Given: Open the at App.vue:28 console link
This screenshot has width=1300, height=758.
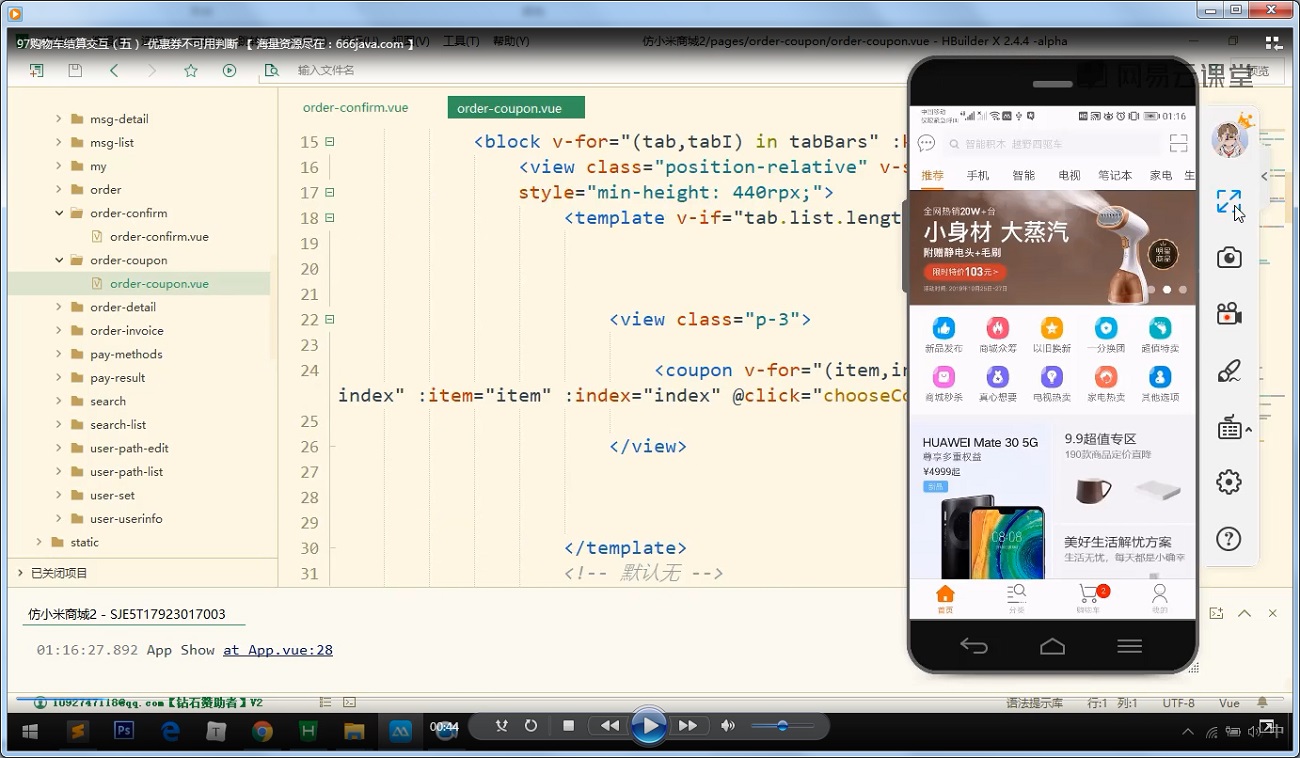Looking at the screenshot, I should click(278, 650).
